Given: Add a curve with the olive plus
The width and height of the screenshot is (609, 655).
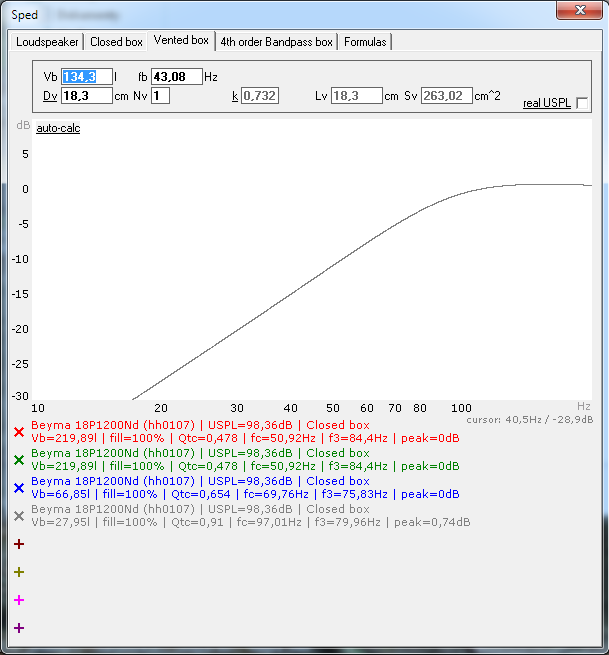Looking at the screenshot, I should coord(19,572).
